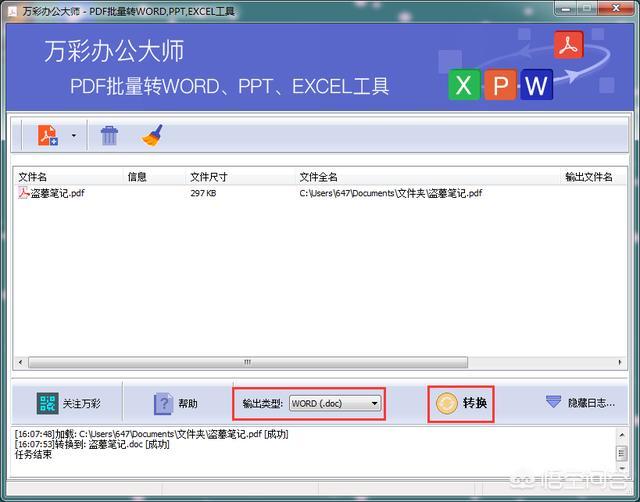The width and height of the screenshot is (640, 502).
Task: Click the 转换 convert button
Action: (x=461, y=403)
